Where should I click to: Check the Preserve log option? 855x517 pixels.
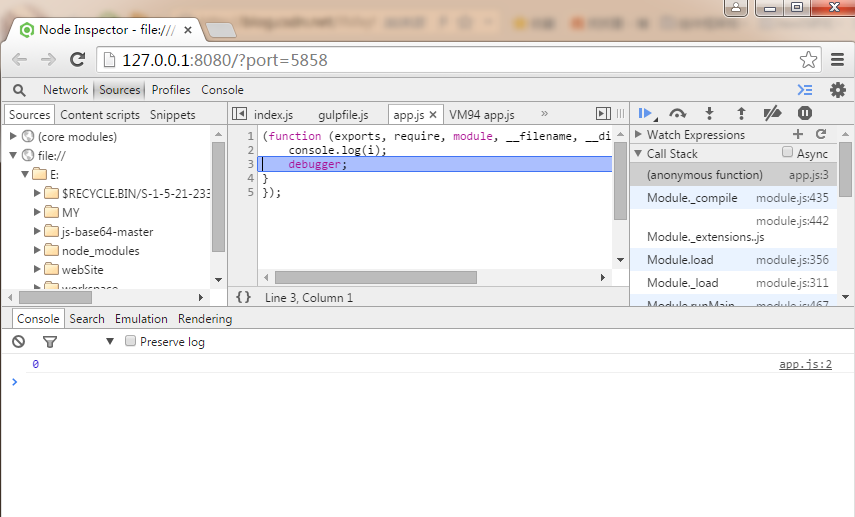coord(130,342)
